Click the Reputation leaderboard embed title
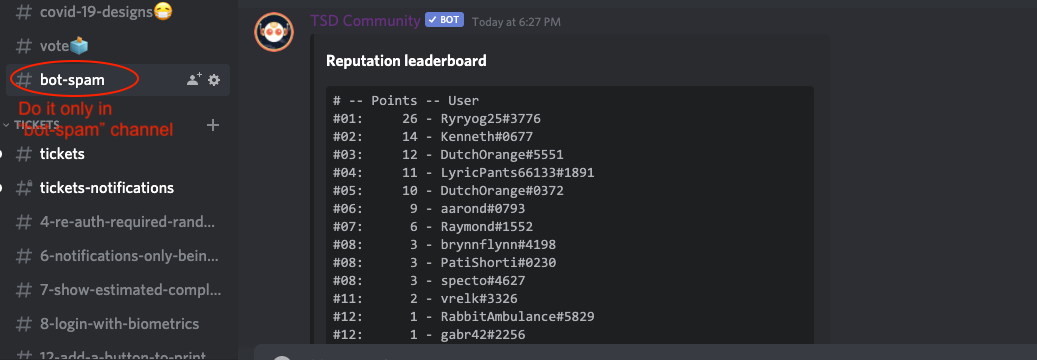Screen dimensions: 1037x360 406,61
